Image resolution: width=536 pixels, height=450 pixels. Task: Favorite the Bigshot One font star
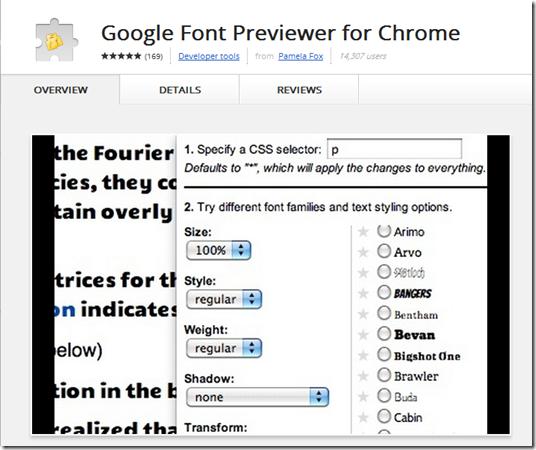click(x=363, y=356)
